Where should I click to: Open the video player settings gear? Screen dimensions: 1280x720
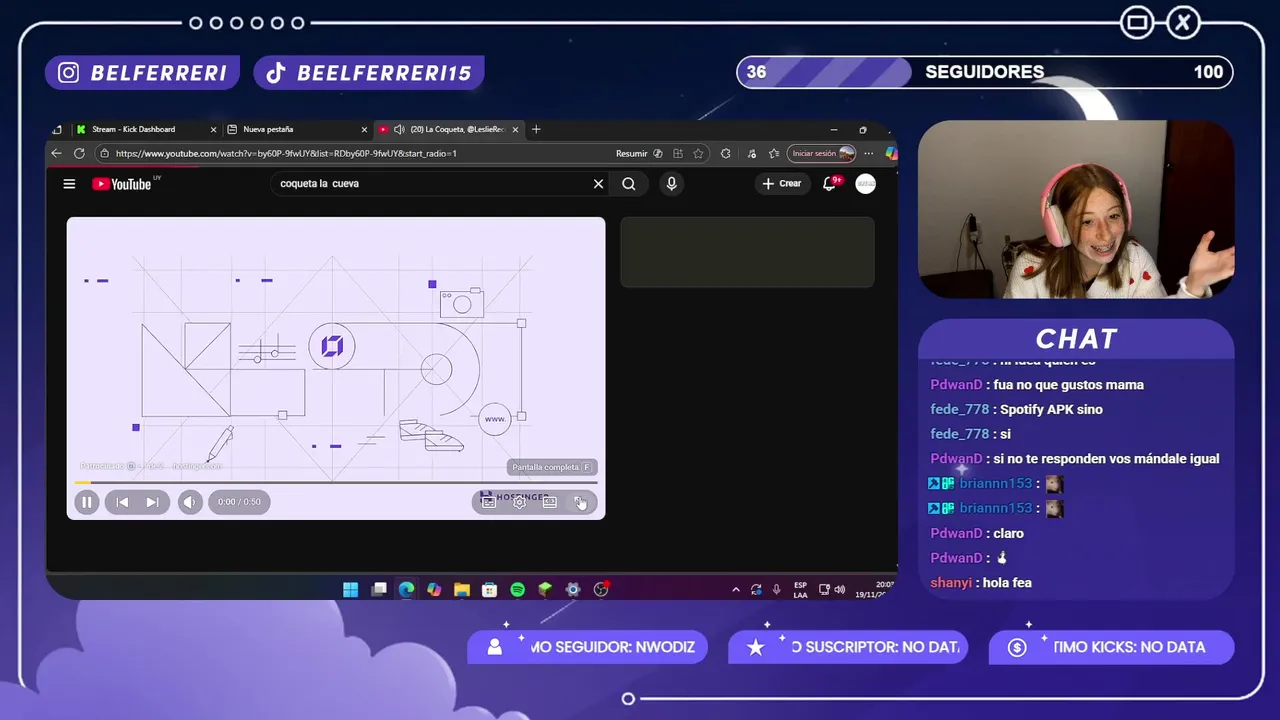(519, 502)
